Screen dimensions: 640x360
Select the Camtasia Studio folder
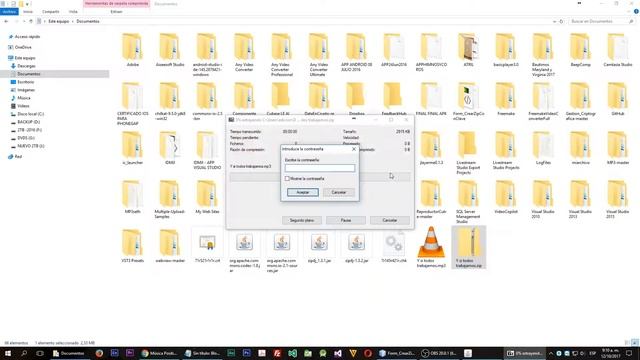coord(618,50)
